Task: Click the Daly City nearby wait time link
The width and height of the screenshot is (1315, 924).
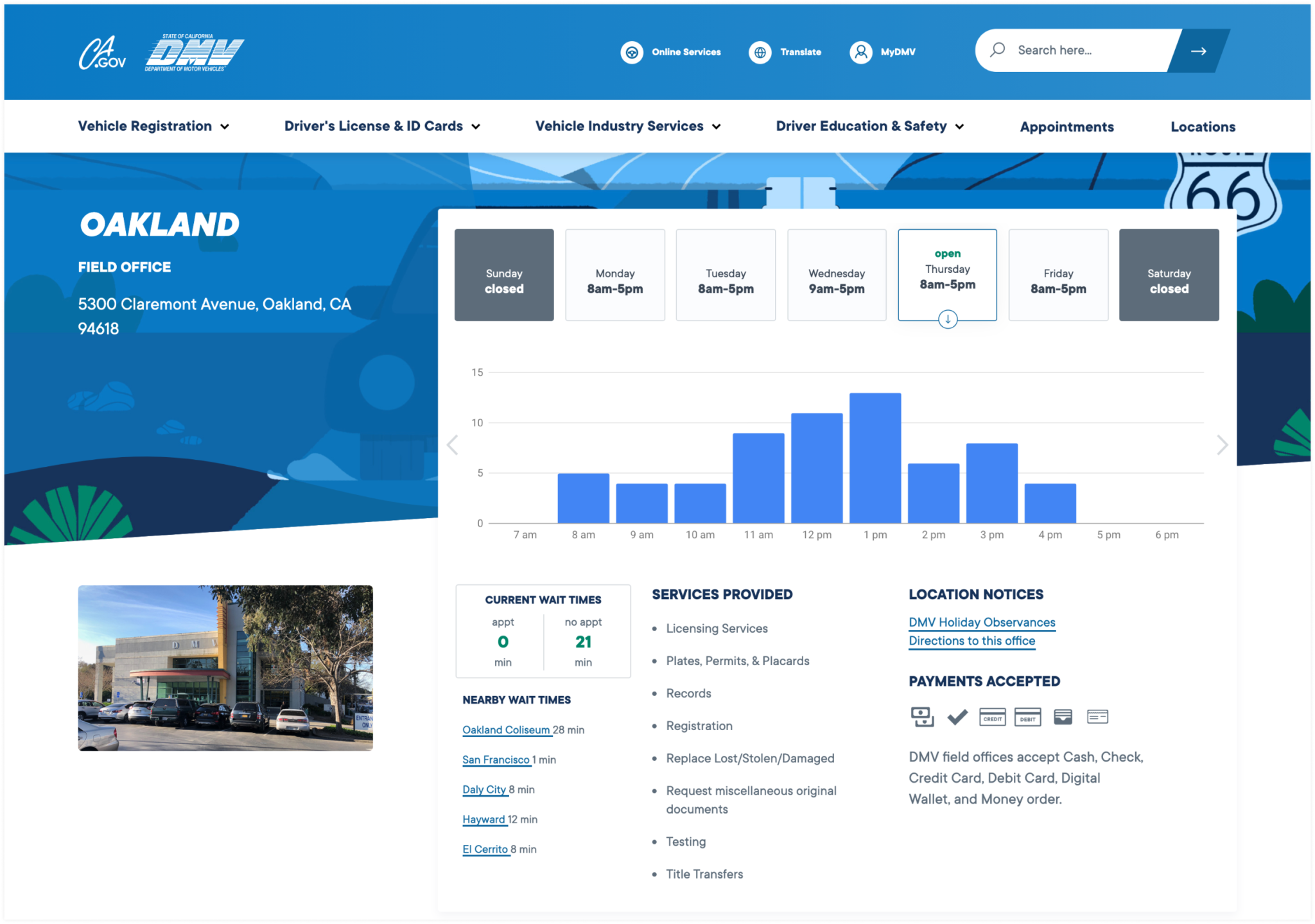Action: [x=484, y=789]
